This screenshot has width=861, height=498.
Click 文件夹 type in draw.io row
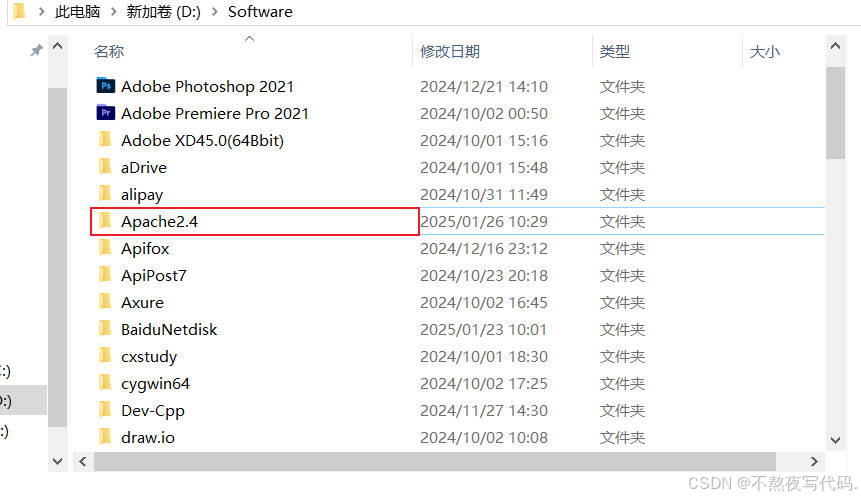[x=622, y=438]
